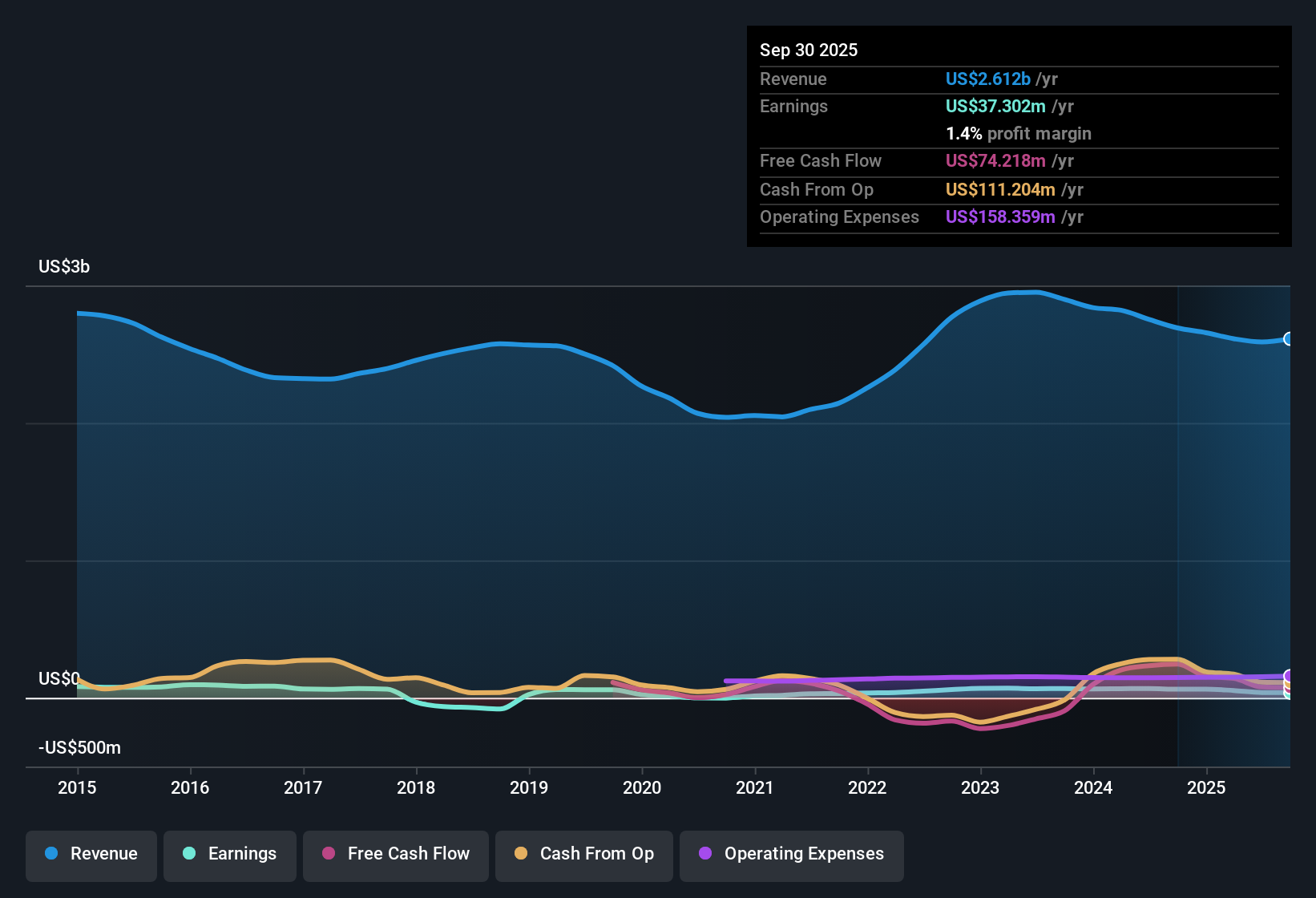1316x898 pixels.
Task: Toggle the Revenue series visibility
Action: [x=91, y=854]
